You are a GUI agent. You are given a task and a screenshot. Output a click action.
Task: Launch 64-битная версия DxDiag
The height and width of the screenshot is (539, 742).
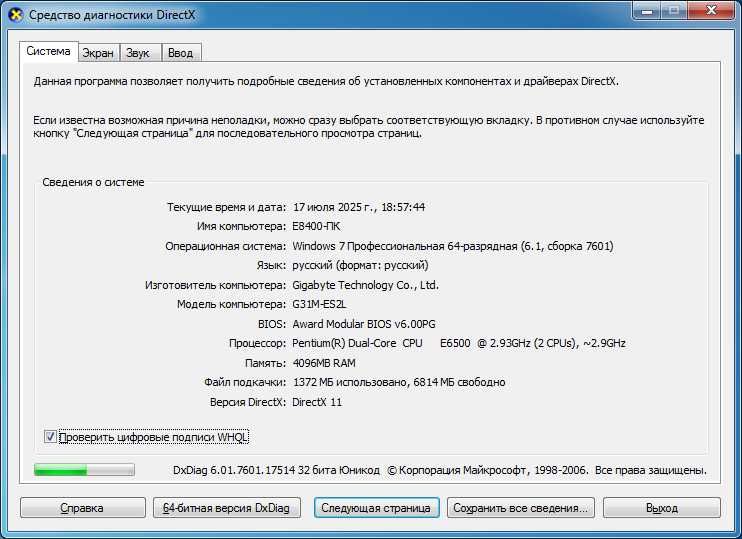[x=227, y=508]
